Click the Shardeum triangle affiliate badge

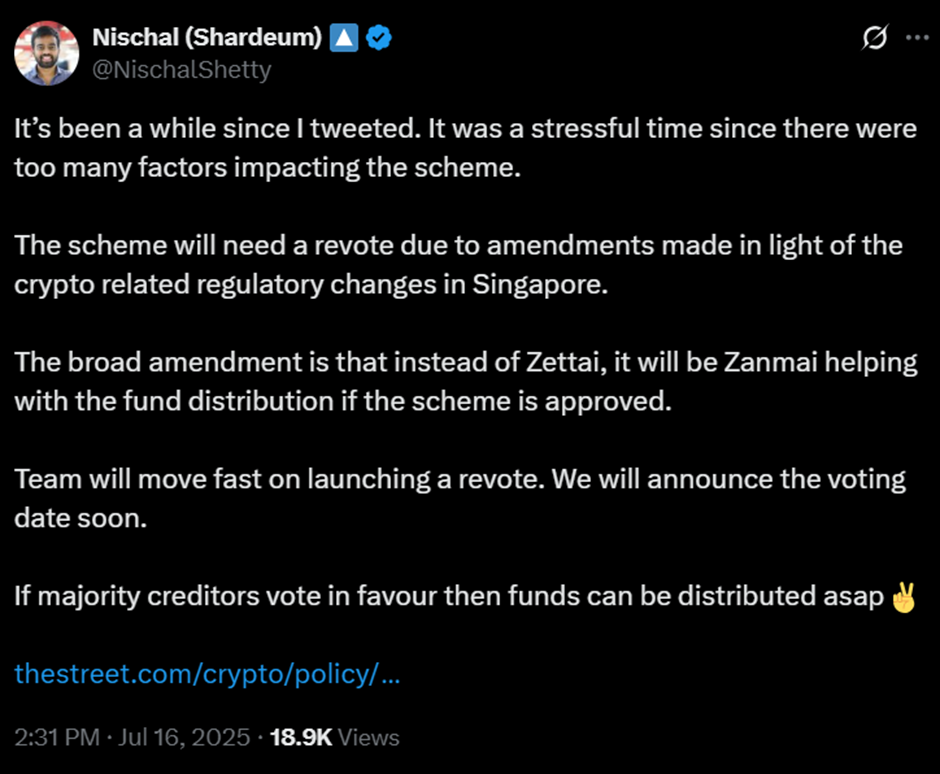tap(344, 38)
